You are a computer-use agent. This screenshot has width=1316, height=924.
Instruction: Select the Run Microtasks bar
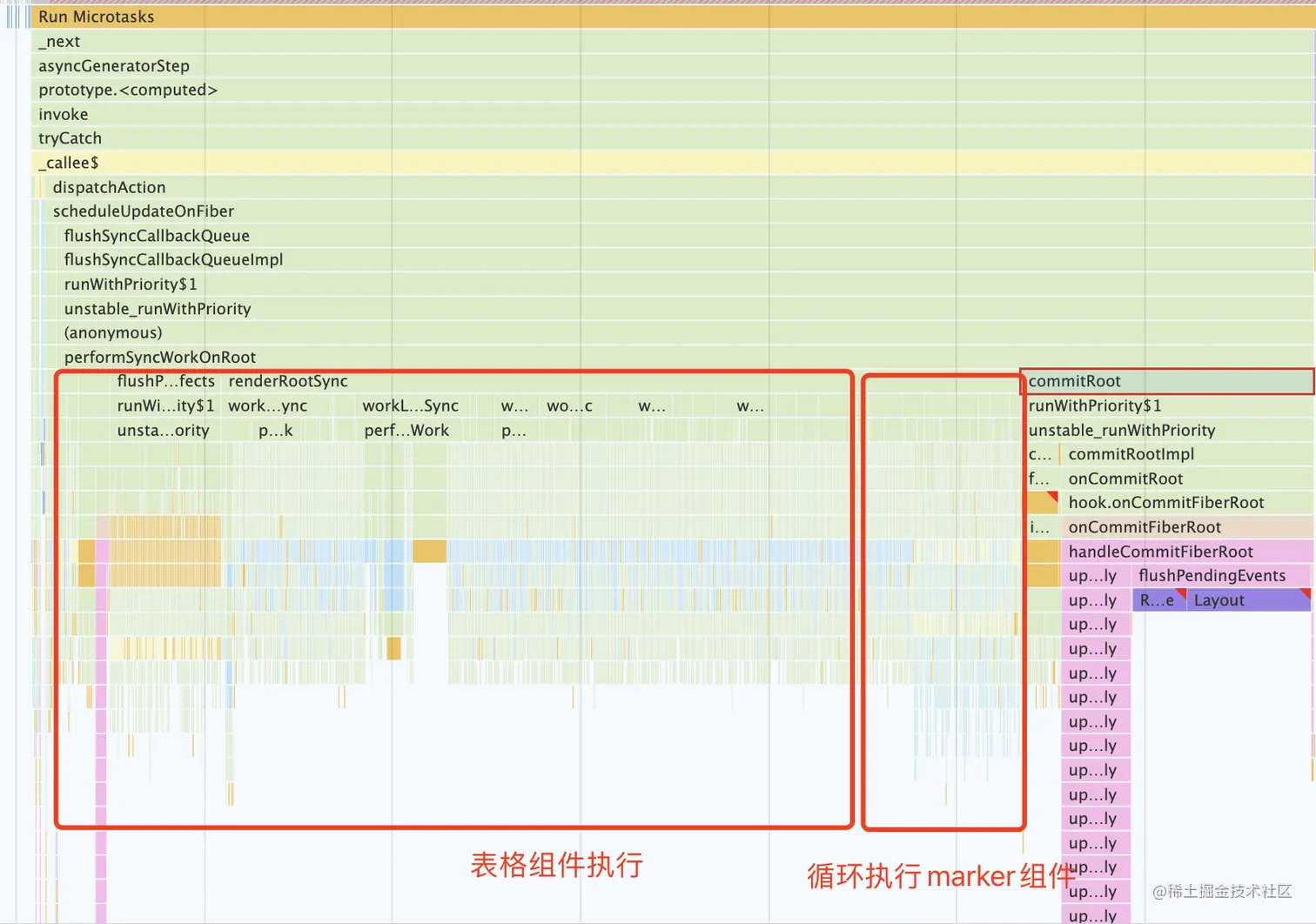click(x=673, y=17)
